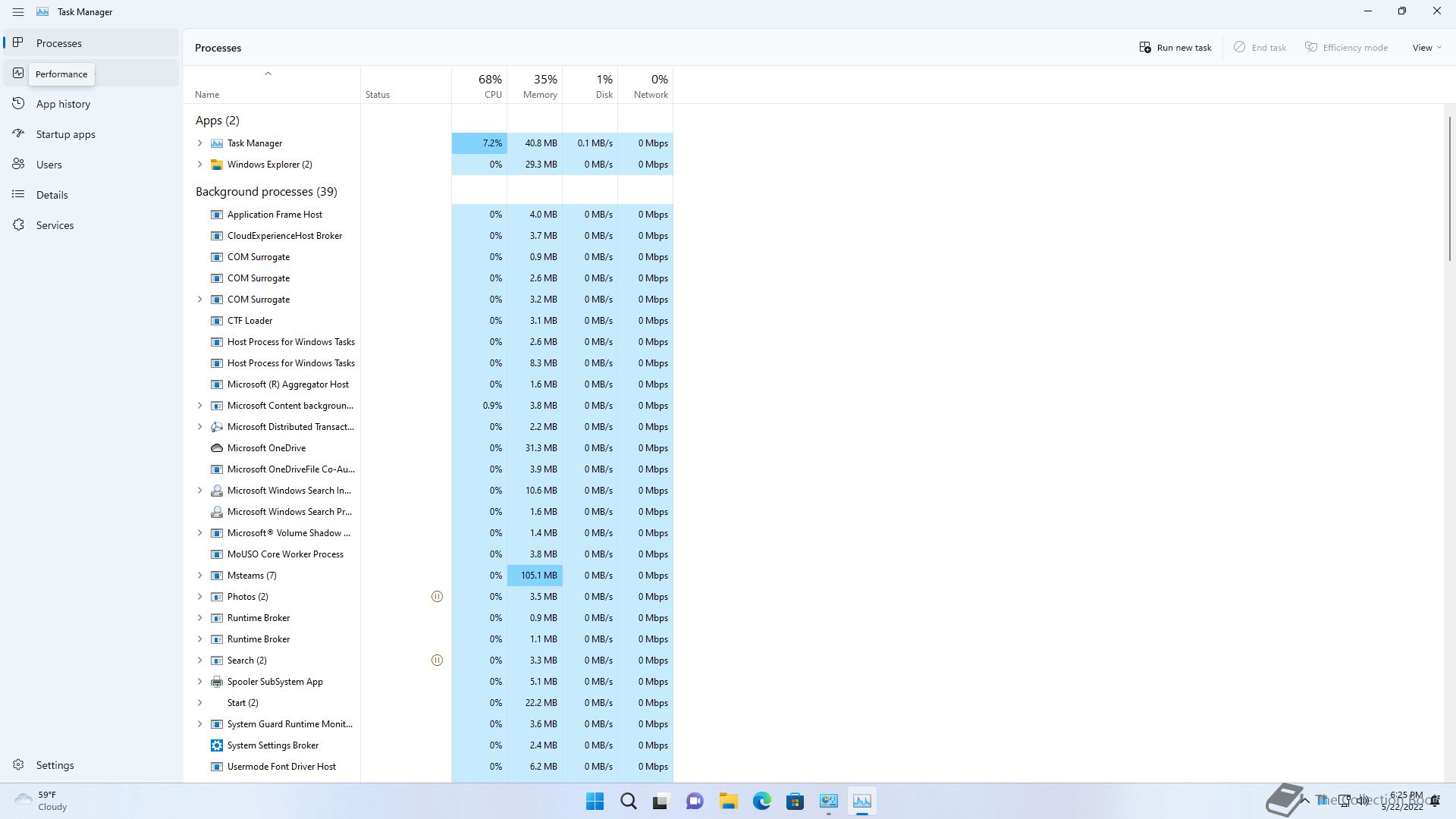Expand Microsoft Content background process
Viewport: 1456px width, 819px height.
200,406
